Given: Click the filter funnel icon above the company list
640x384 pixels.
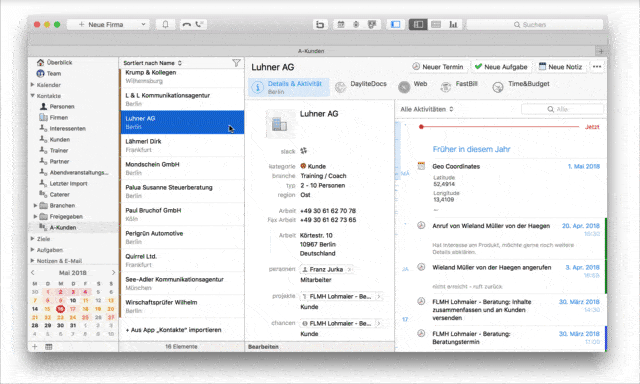Looking at the screenshot, I should point(236,63).
